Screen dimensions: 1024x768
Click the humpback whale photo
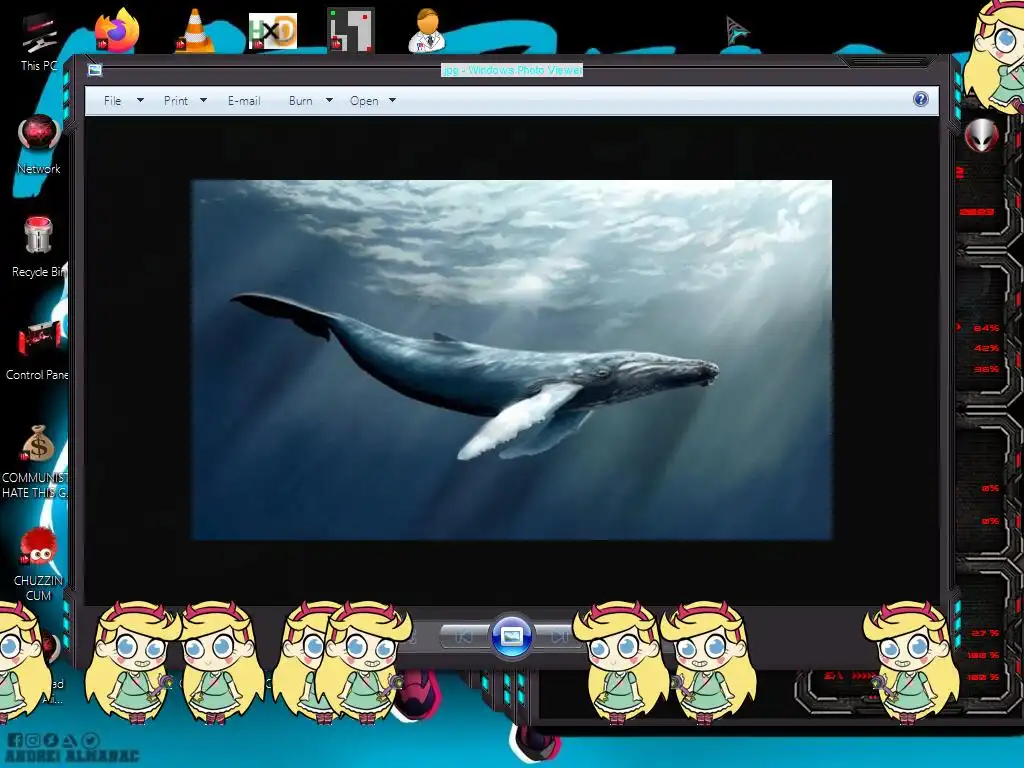tap(512, 360)
